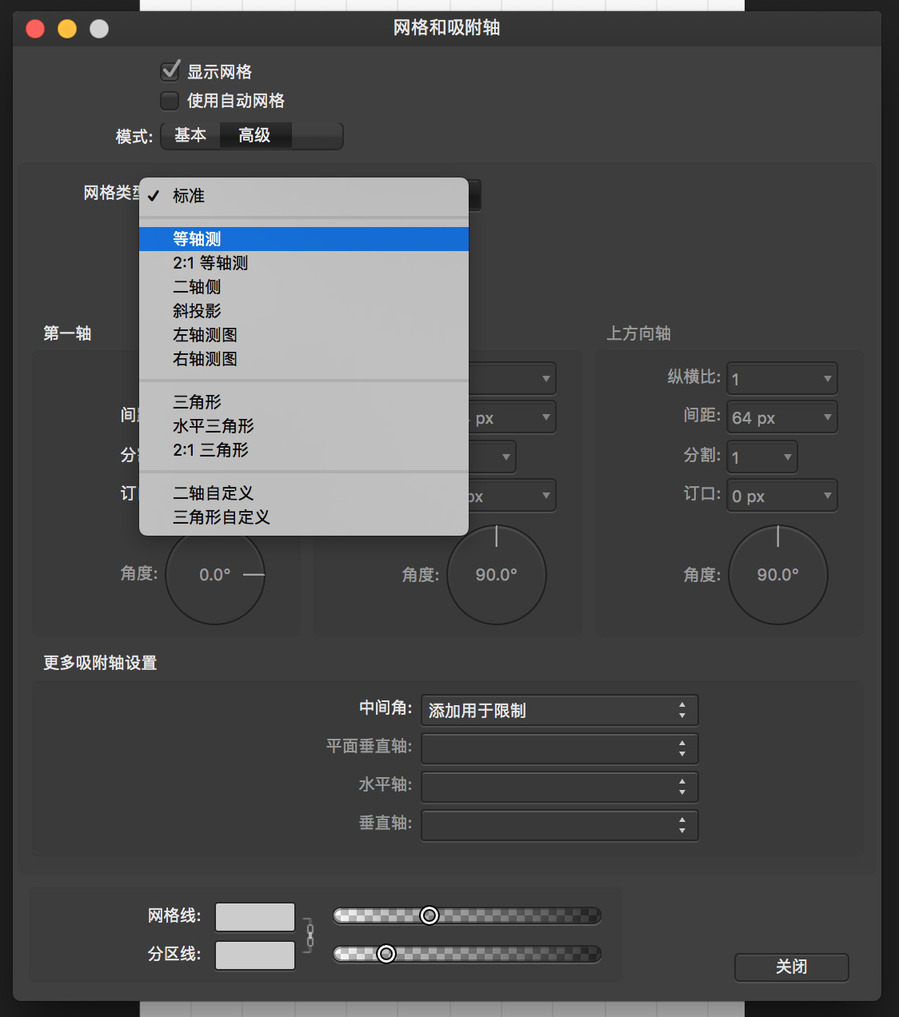
Task: Open 纵横比 dropdown in 上方向轴
Action: (x=782, y=379)
